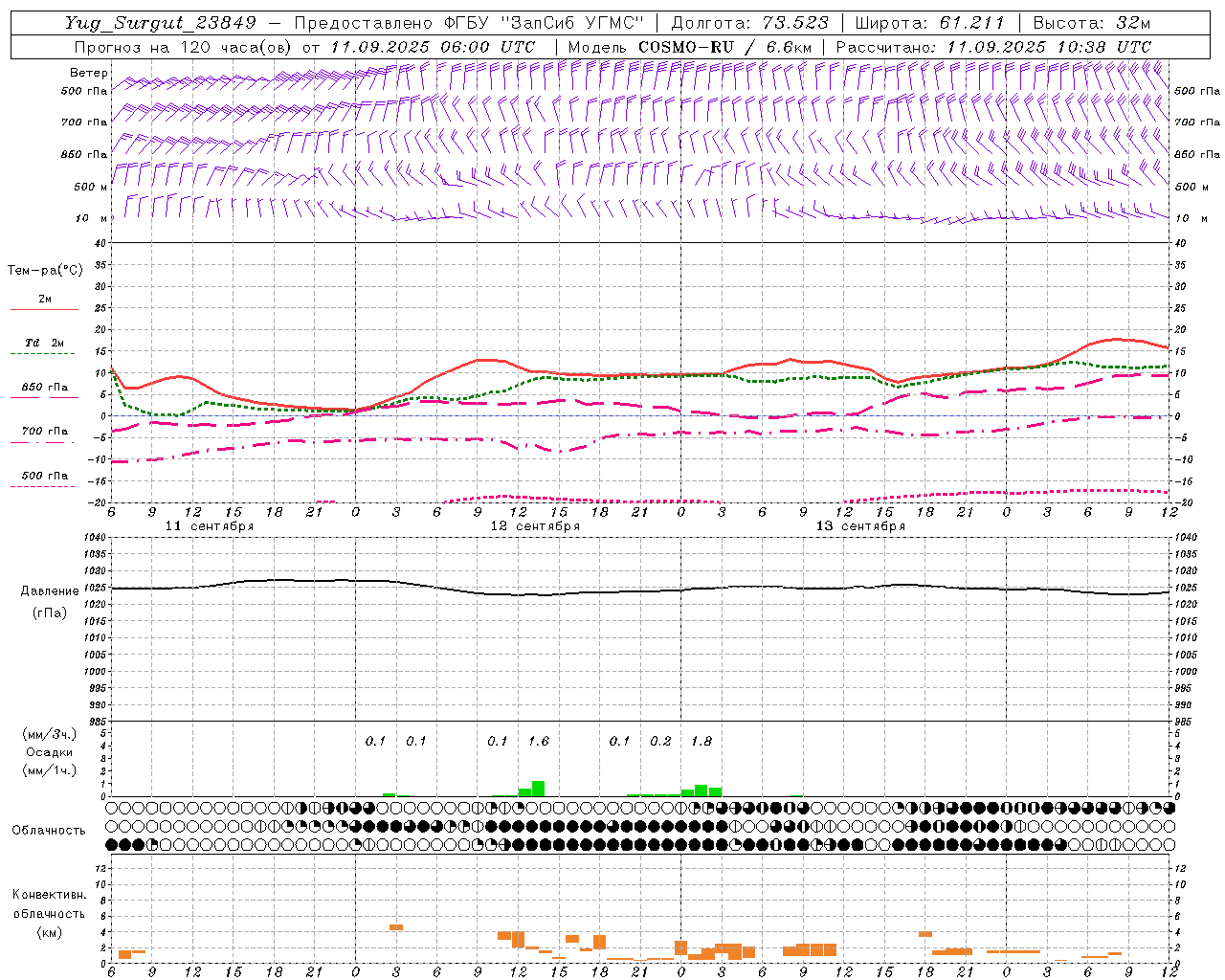Click the 11 сентября date label
The width and height of the screenshot is (1225, 980).
(210, 526)
